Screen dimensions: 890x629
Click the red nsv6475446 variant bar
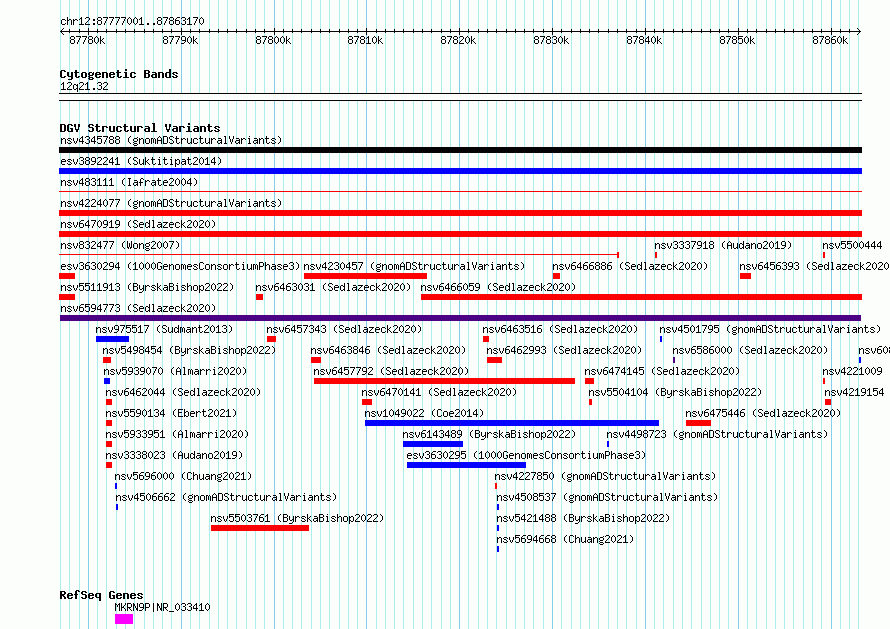pos(698,423)
